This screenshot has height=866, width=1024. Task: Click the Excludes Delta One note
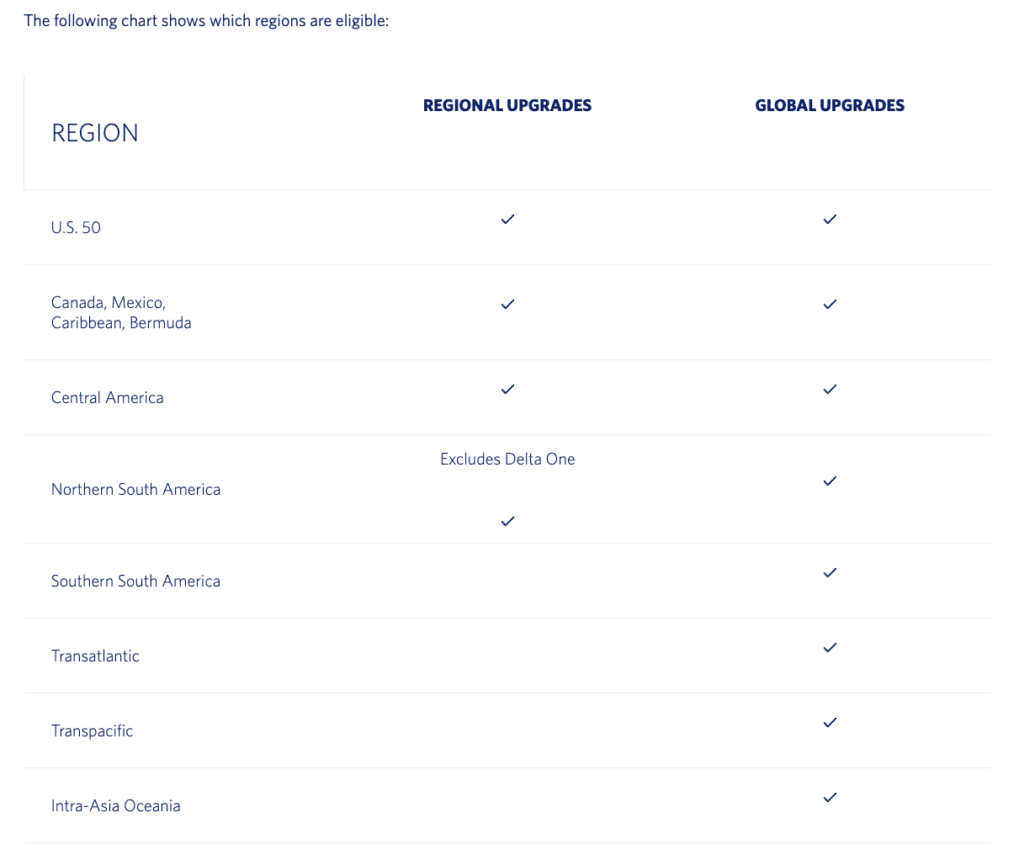coord(507,459)
